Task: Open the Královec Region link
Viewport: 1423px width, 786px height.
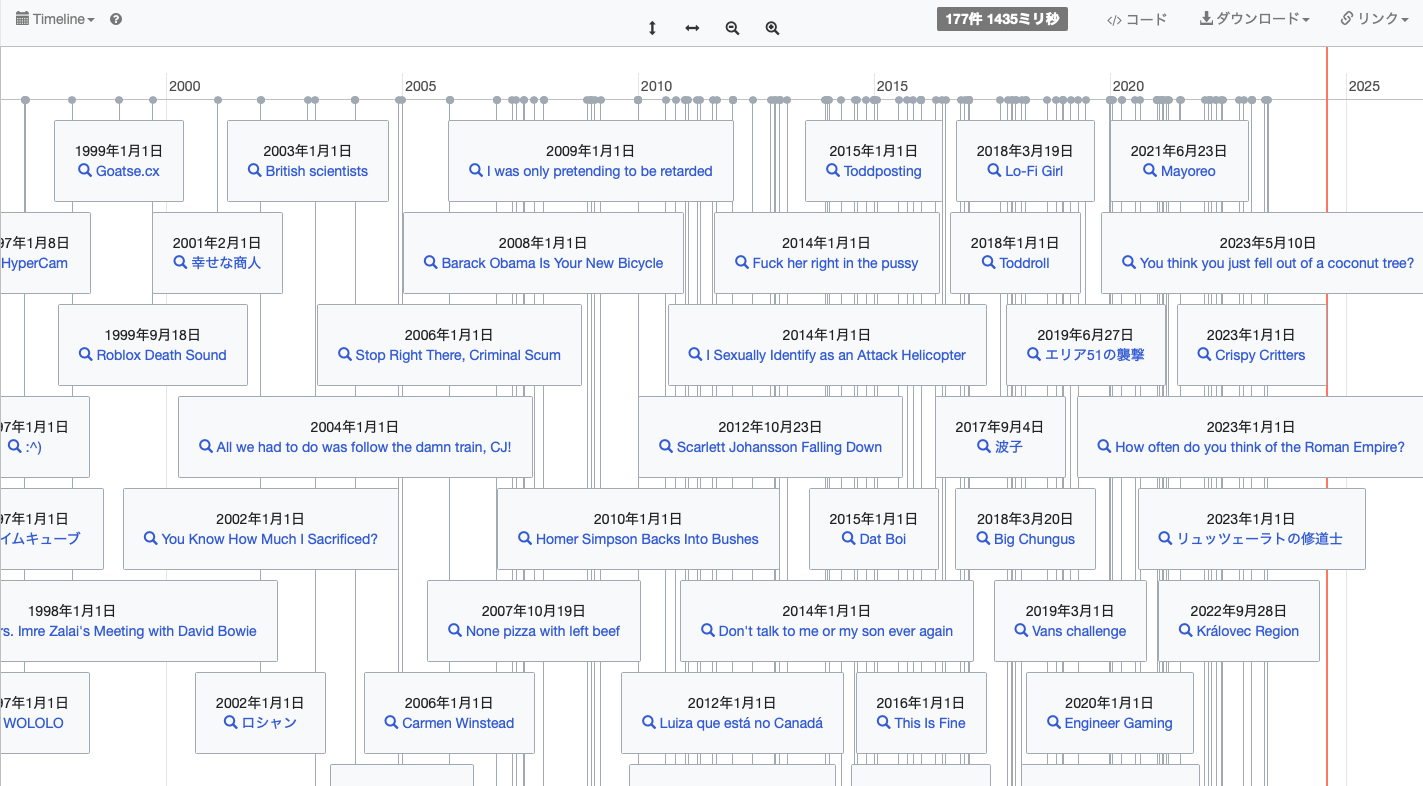Action: point(1247,631)
